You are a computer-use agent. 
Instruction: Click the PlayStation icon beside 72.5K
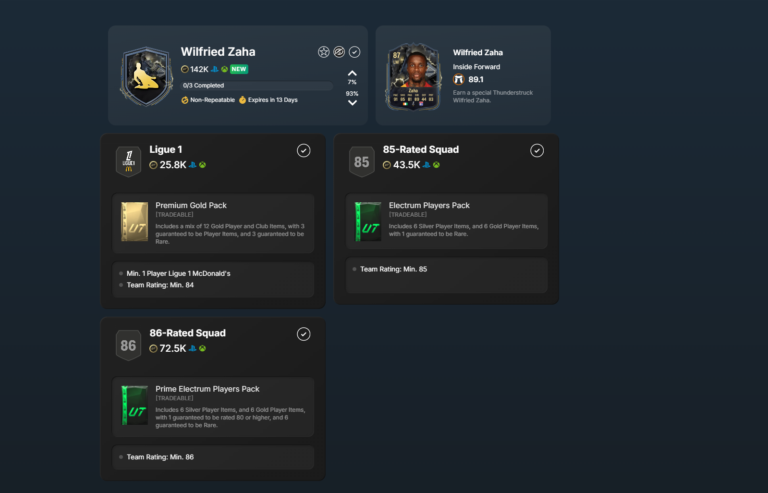point(192,349)
